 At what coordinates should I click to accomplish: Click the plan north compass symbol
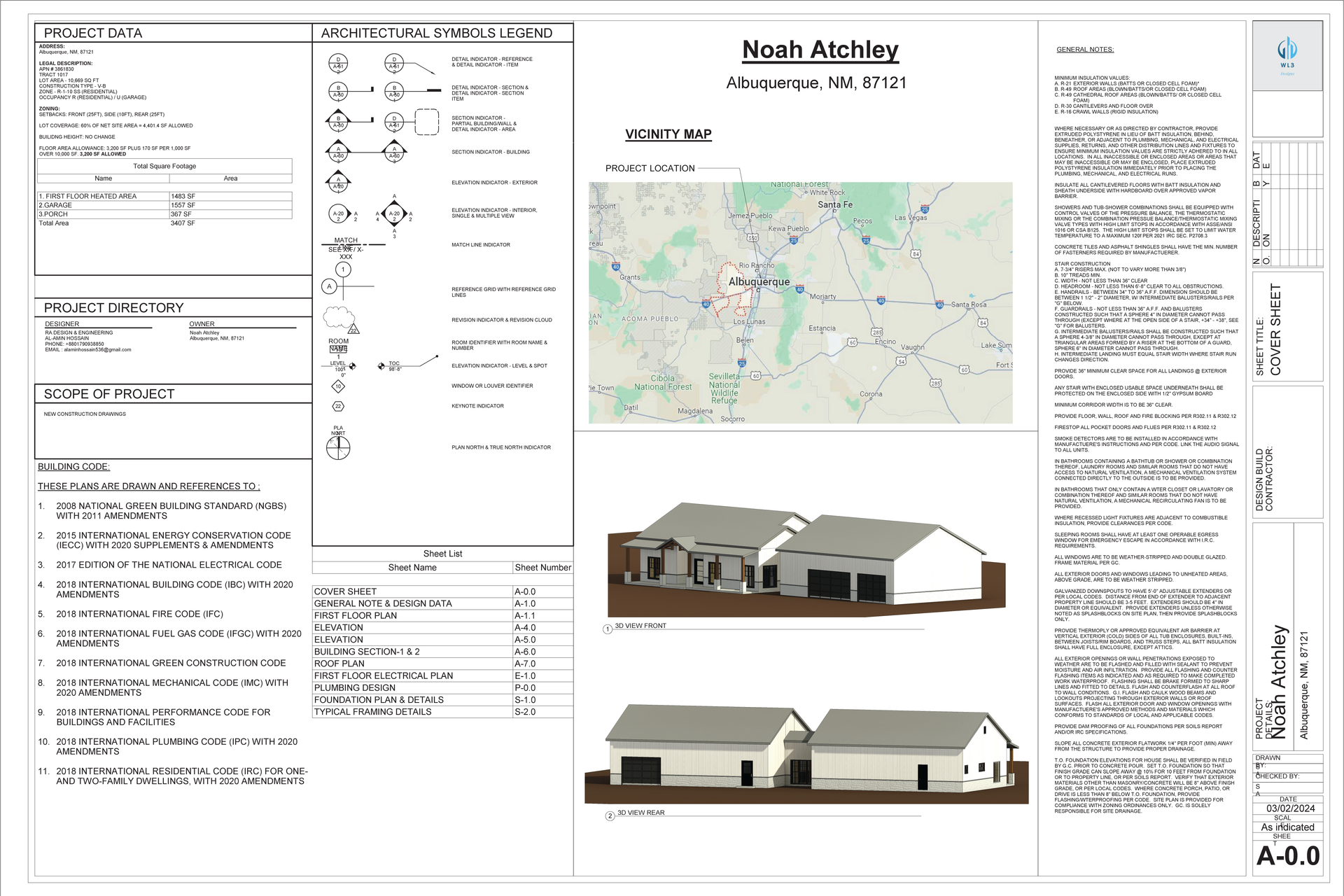[338, 447]
